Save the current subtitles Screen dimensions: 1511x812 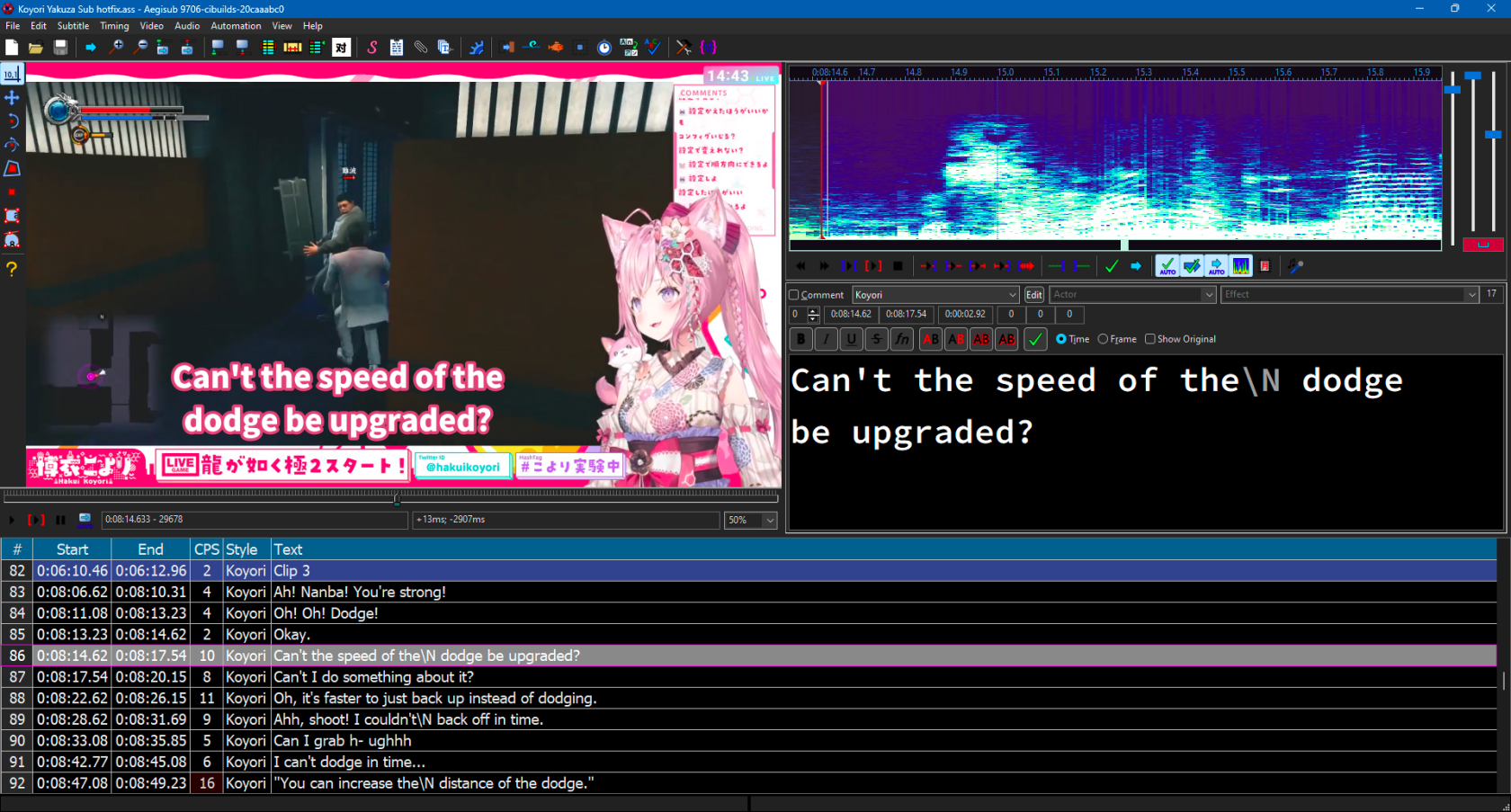pyautogui.click(x=60, y=48)
